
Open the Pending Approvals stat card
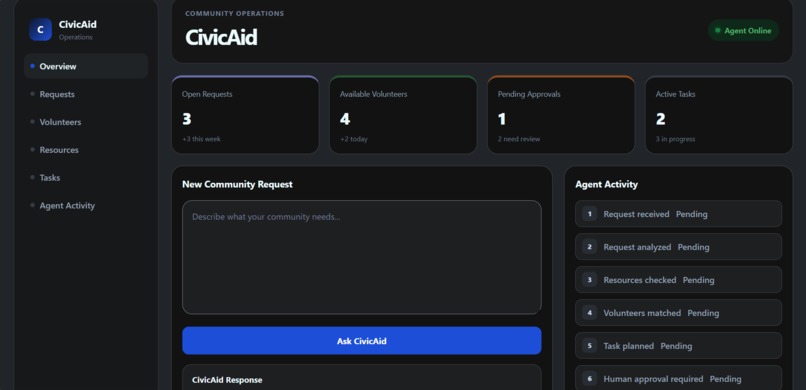click(561, 115)
